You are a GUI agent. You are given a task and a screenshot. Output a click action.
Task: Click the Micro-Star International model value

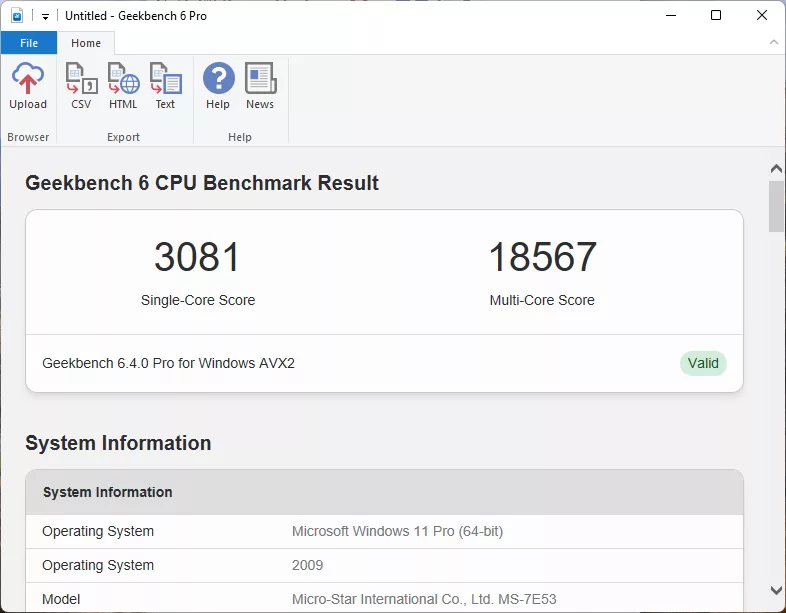(x=424, y=599)
